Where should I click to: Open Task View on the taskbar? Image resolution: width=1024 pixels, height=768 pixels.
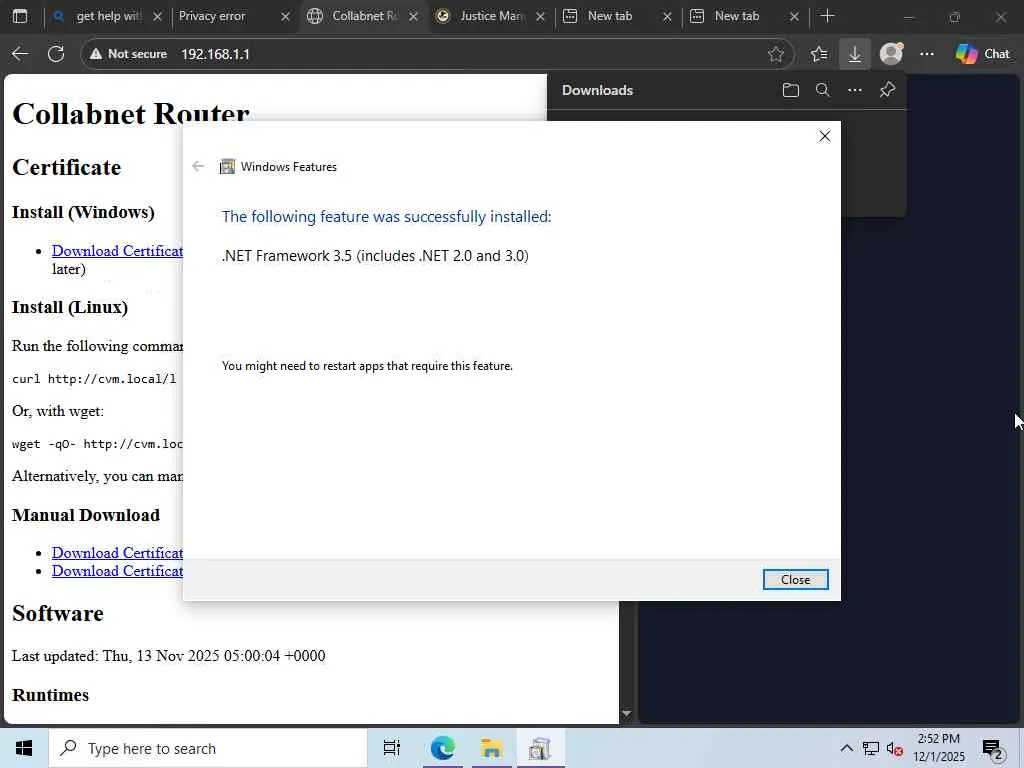coord(391,748)
